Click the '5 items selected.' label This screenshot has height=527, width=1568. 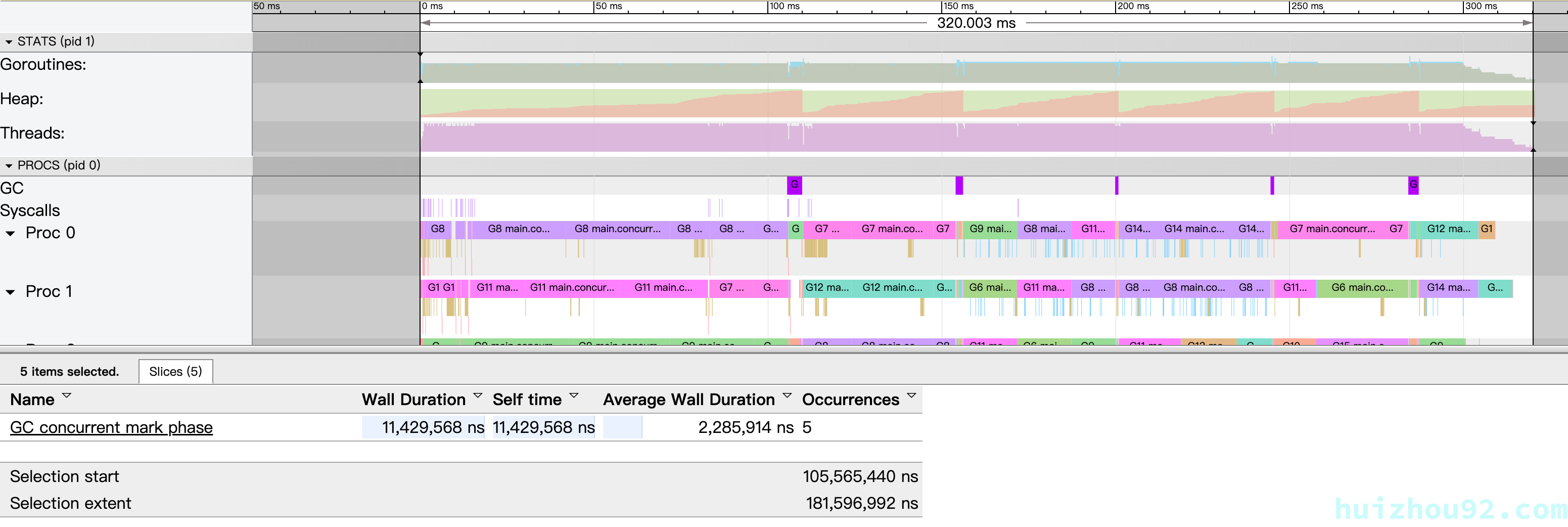click(69, 372)
